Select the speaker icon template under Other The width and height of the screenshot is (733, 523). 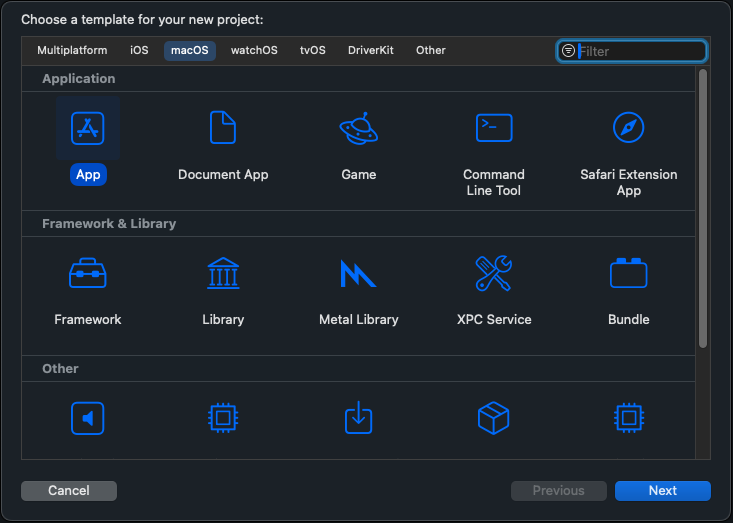pyautogui.click(x=88, y=418)
